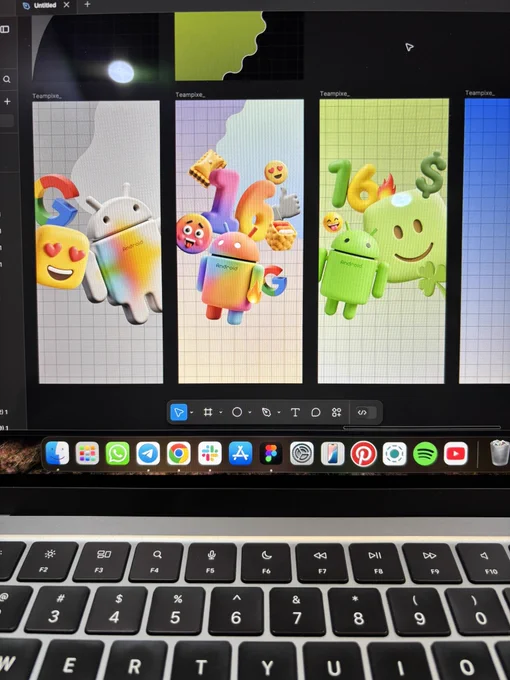This screenshot has height=680, width=510.
Task: Launch Google Chrome from the Dock
Action: click(179, 454)
